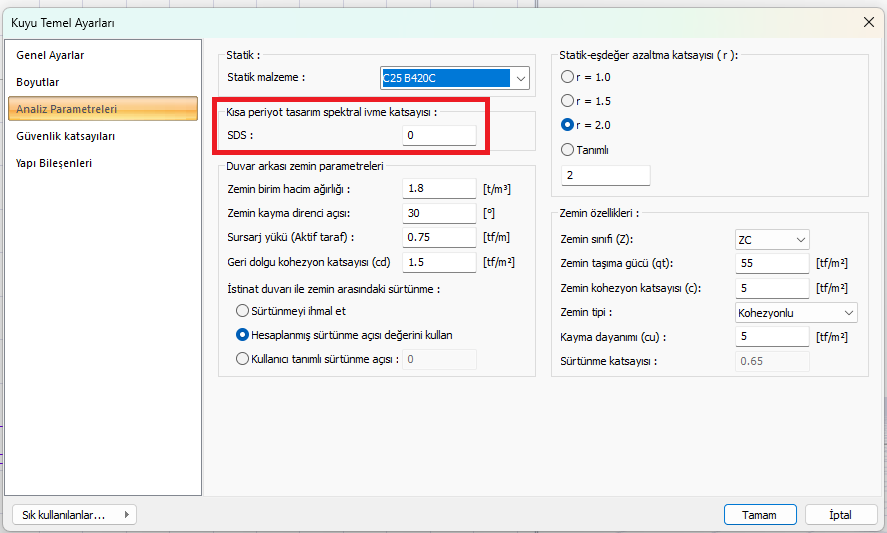Open the Boyutlar section
The image size is (887, 533).
103,82
